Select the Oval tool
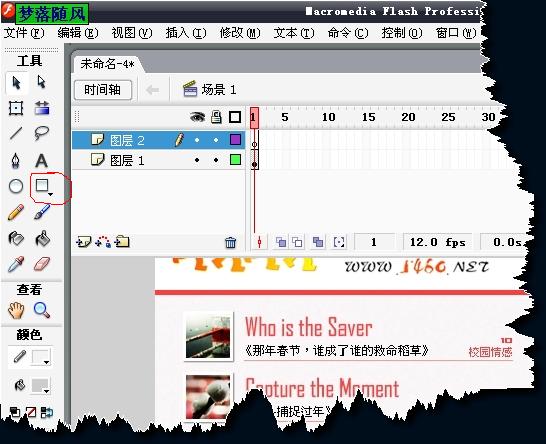This screenshot has width=546, height=444. pos(16,186)
